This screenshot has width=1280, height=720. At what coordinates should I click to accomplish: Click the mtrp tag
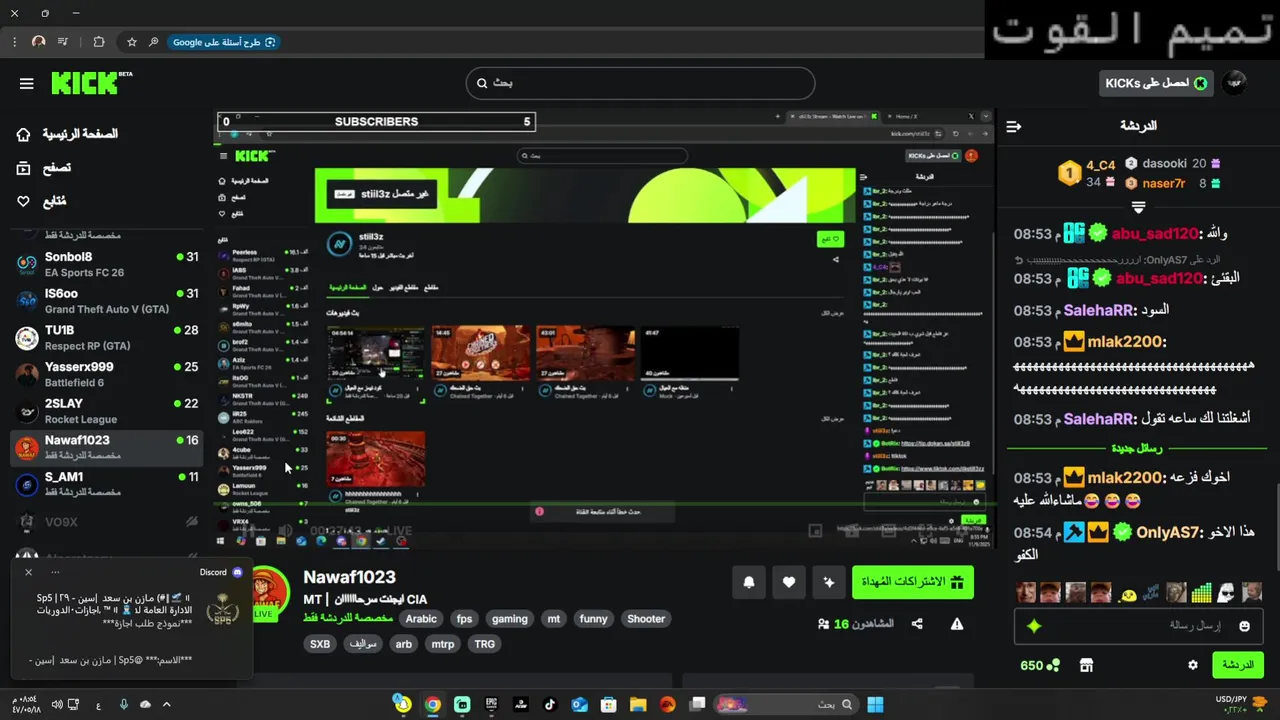point(442,644)
